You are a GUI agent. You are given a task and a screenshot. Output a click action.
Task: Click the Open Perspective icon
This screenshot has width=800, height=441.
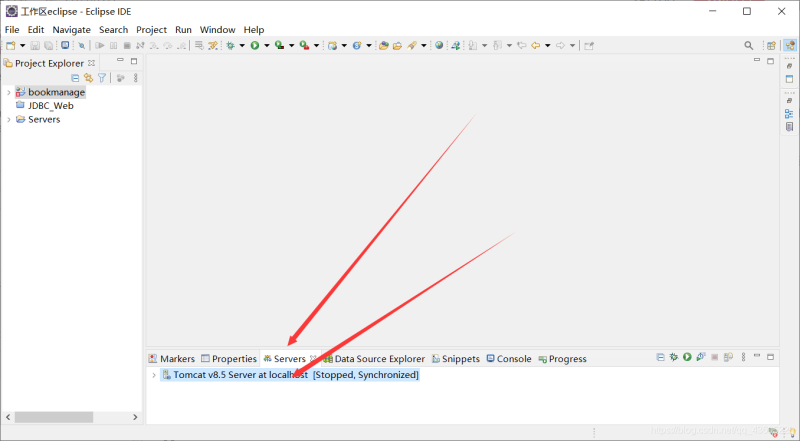coord(771,45)
